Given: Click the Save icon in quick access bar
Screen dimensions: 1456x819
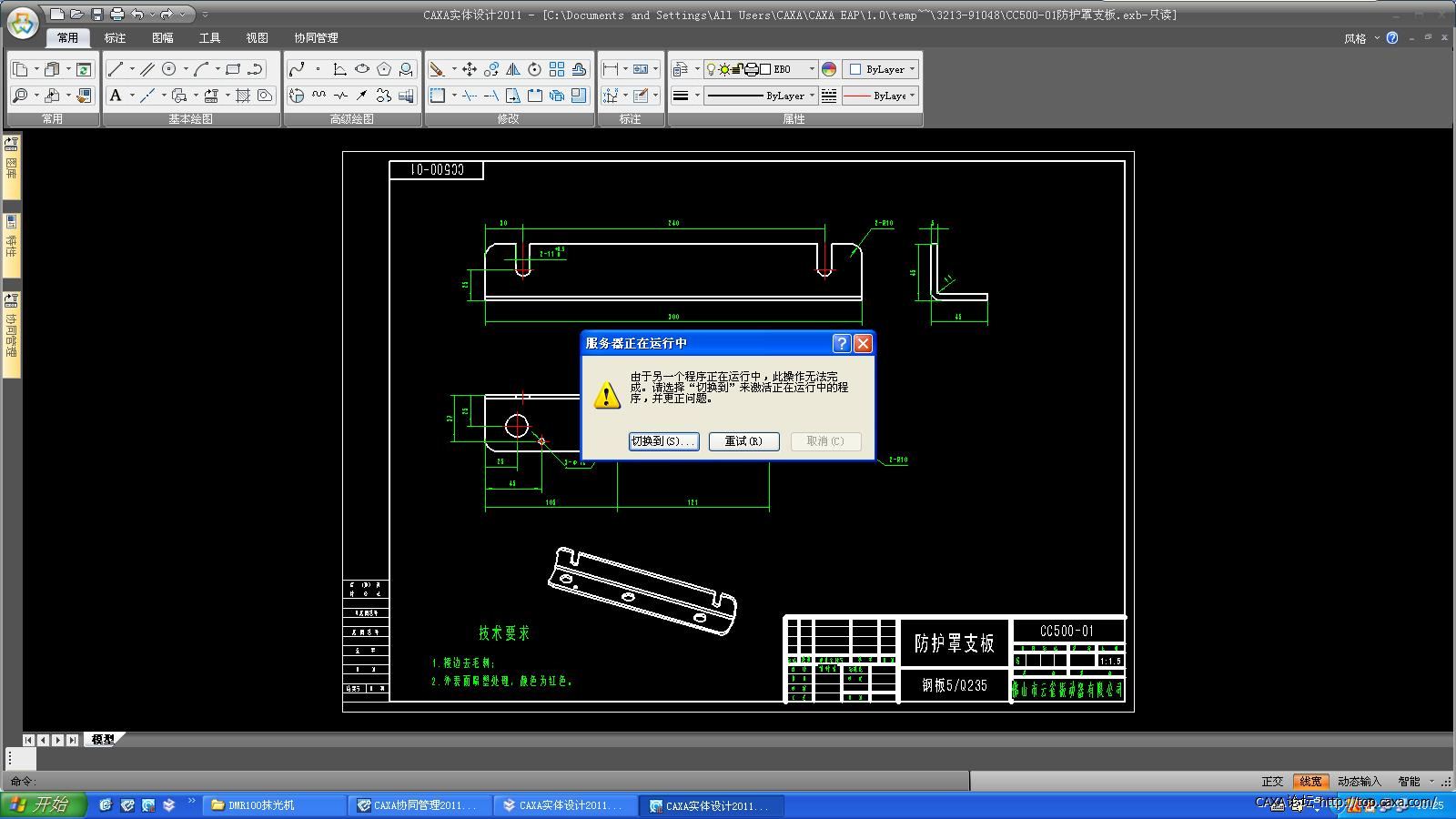Looking at the screenshot, I should click(x=97, y=15).
